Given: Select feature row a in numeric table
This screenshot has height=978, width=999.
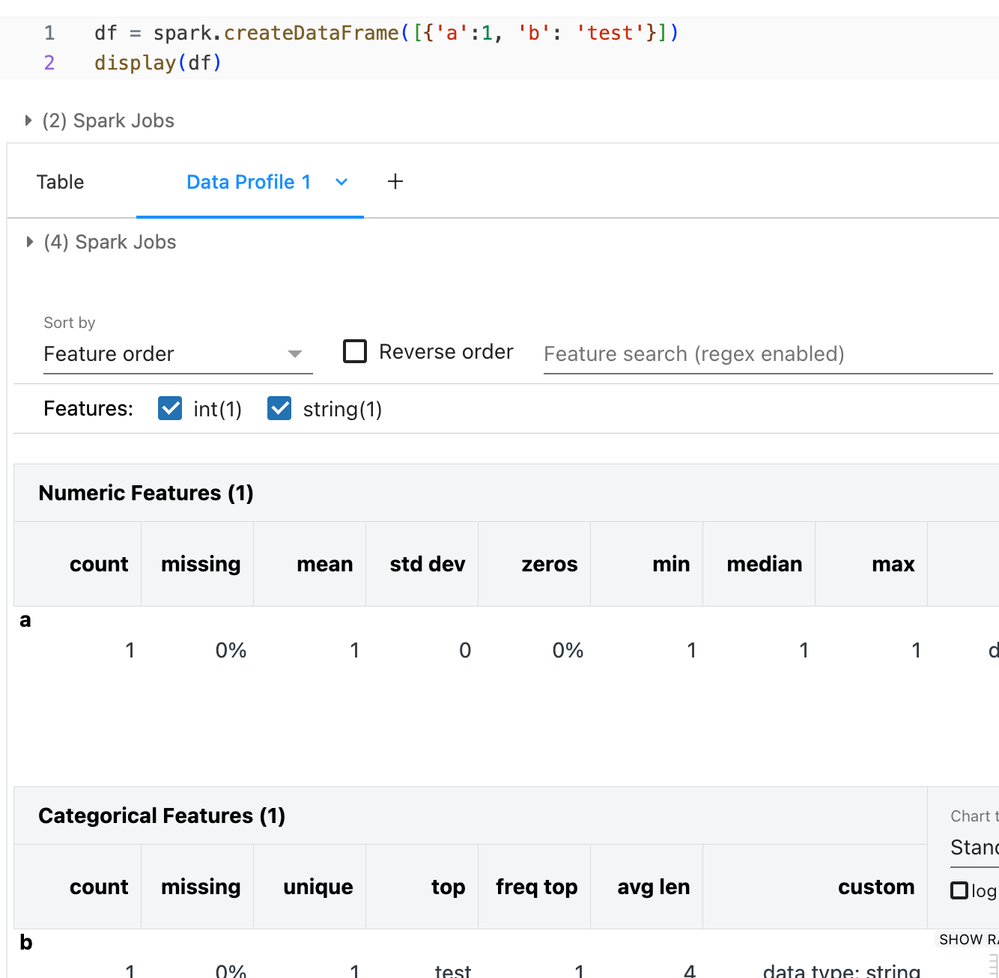Looking at the screenshot, I should [x=26, y=621].
